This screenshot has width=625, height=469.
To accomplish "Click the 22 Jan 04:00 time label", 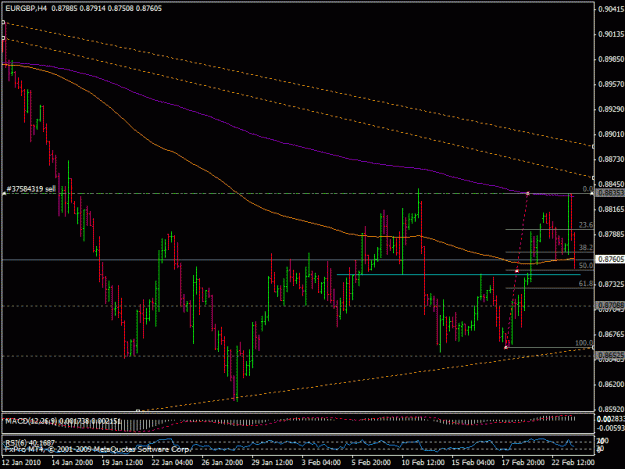I will [172, 462].
